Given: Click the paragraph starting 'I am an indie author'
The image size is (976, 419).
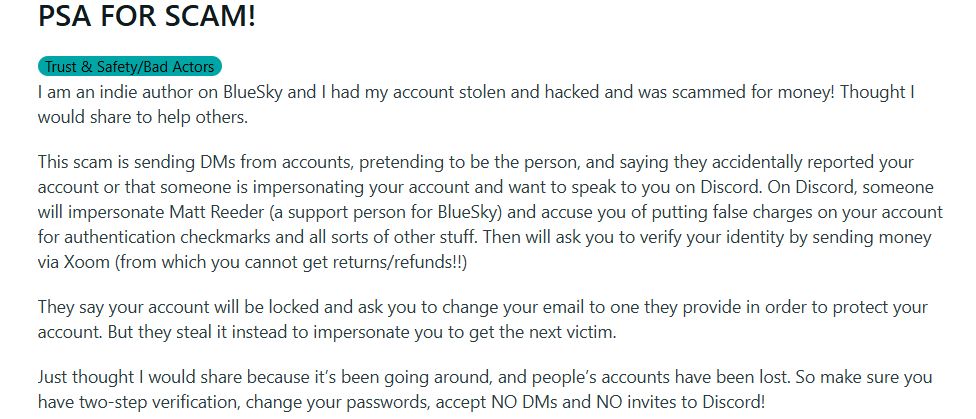Looking at the screenshot, I should (476, 105).
